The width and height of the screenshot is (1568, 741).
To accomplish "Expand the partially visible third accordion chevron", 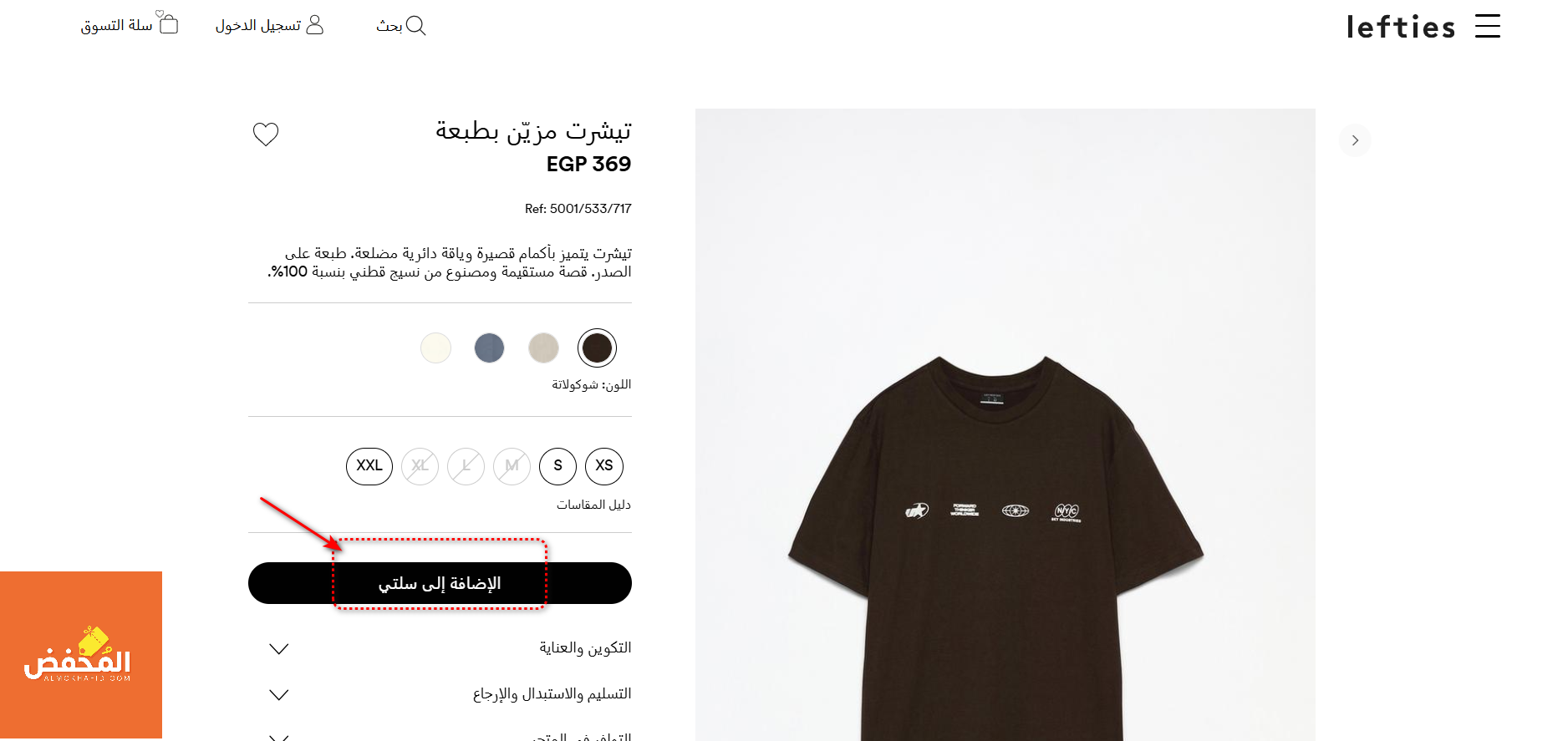I will click(279, 737).
